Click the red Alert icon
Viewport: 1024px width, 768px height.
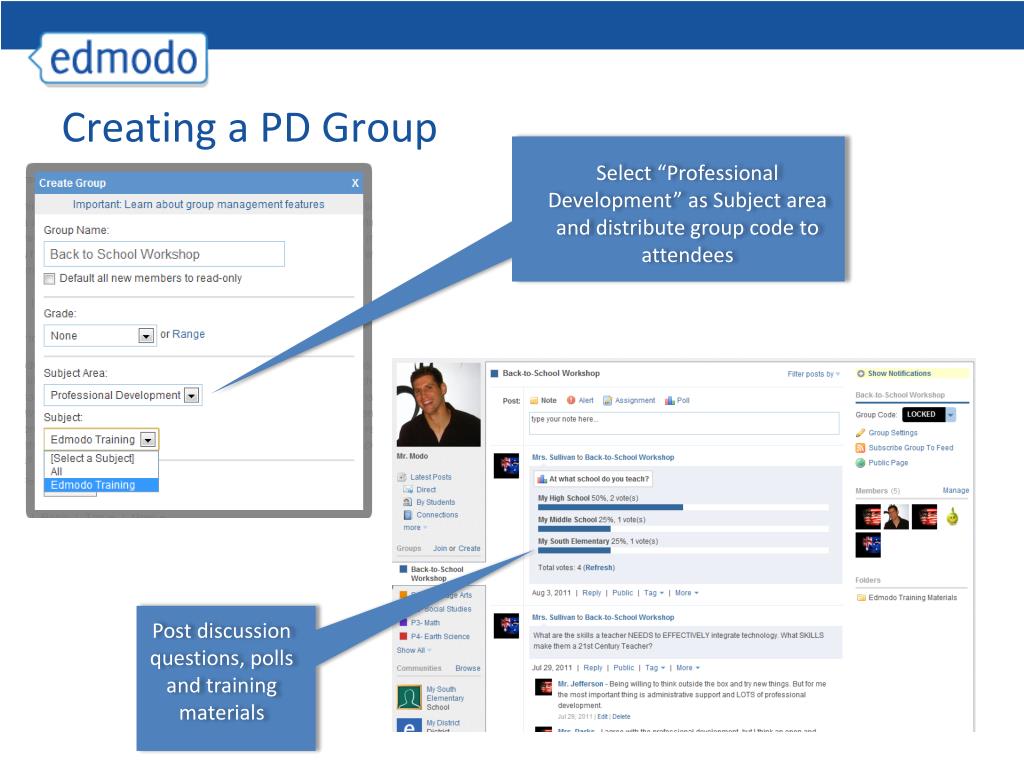coord(571,400)
